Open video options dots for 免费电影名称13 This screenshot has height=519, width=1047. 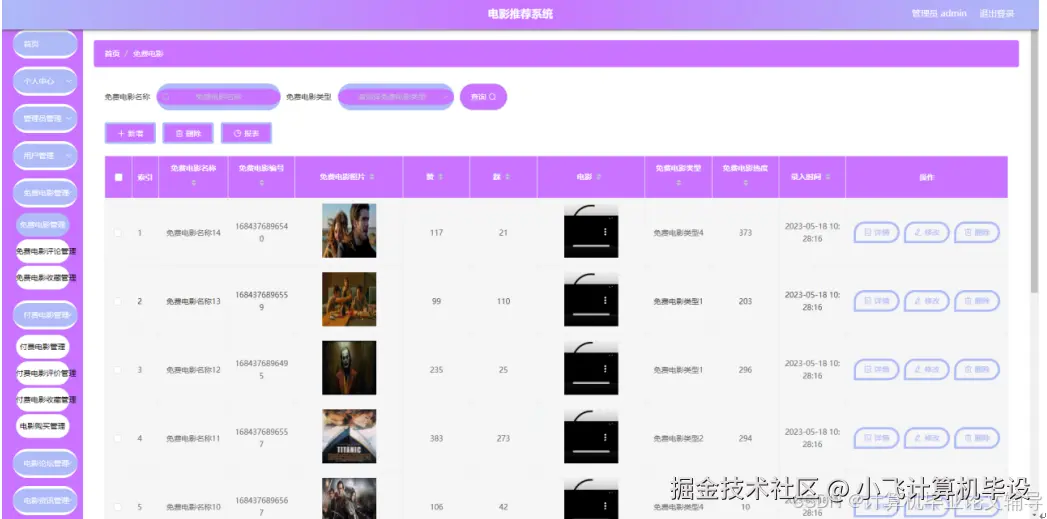[x=606, y=301]
